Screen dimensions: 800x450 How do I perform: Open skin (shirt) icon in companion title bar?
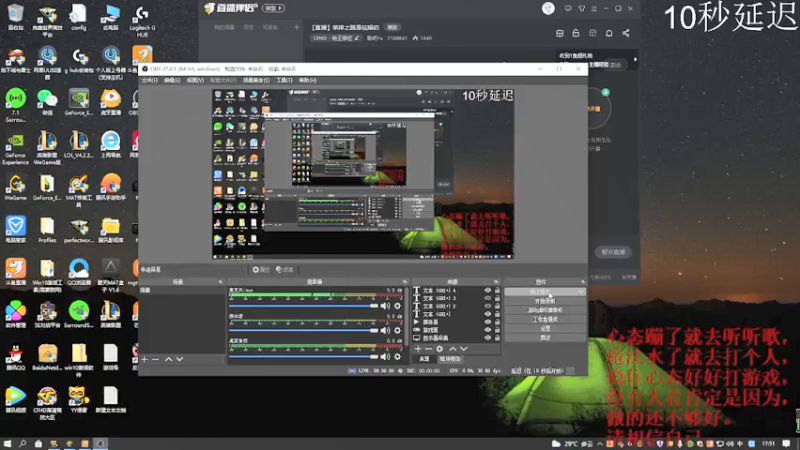coord(582,8)
